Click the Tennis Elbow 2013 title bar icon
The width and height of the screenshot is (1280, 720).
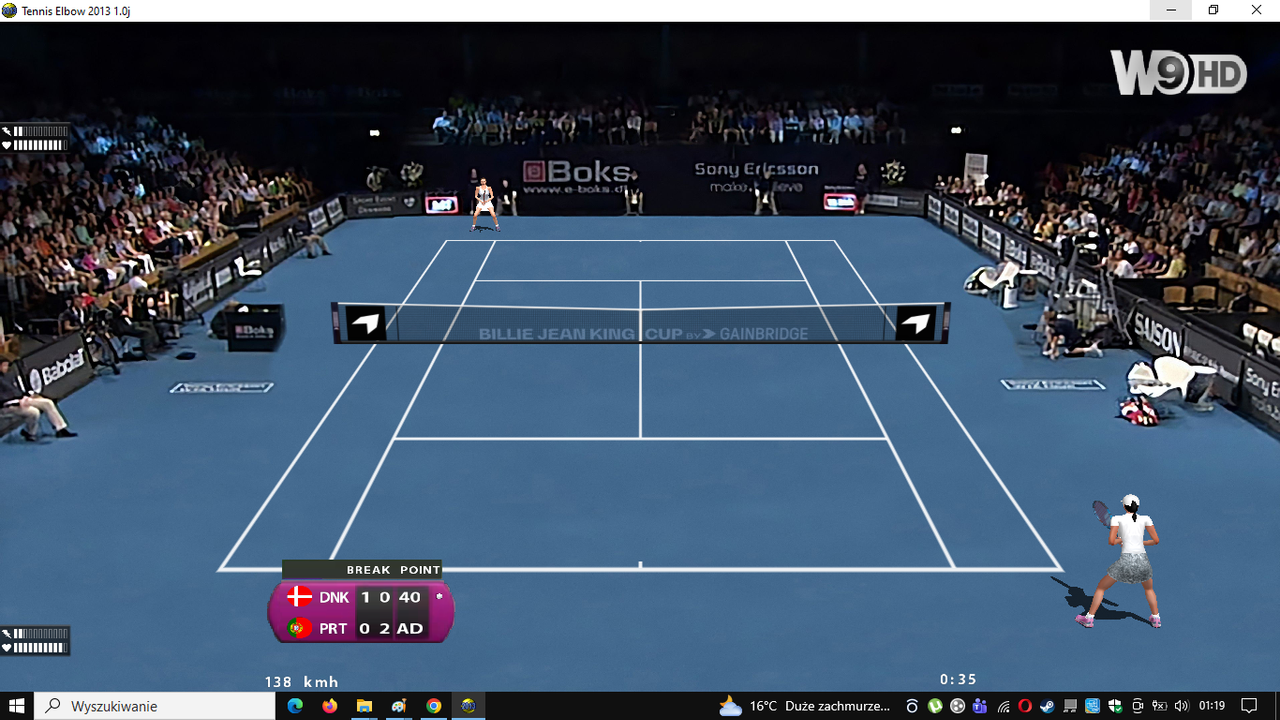coord(9,10)
